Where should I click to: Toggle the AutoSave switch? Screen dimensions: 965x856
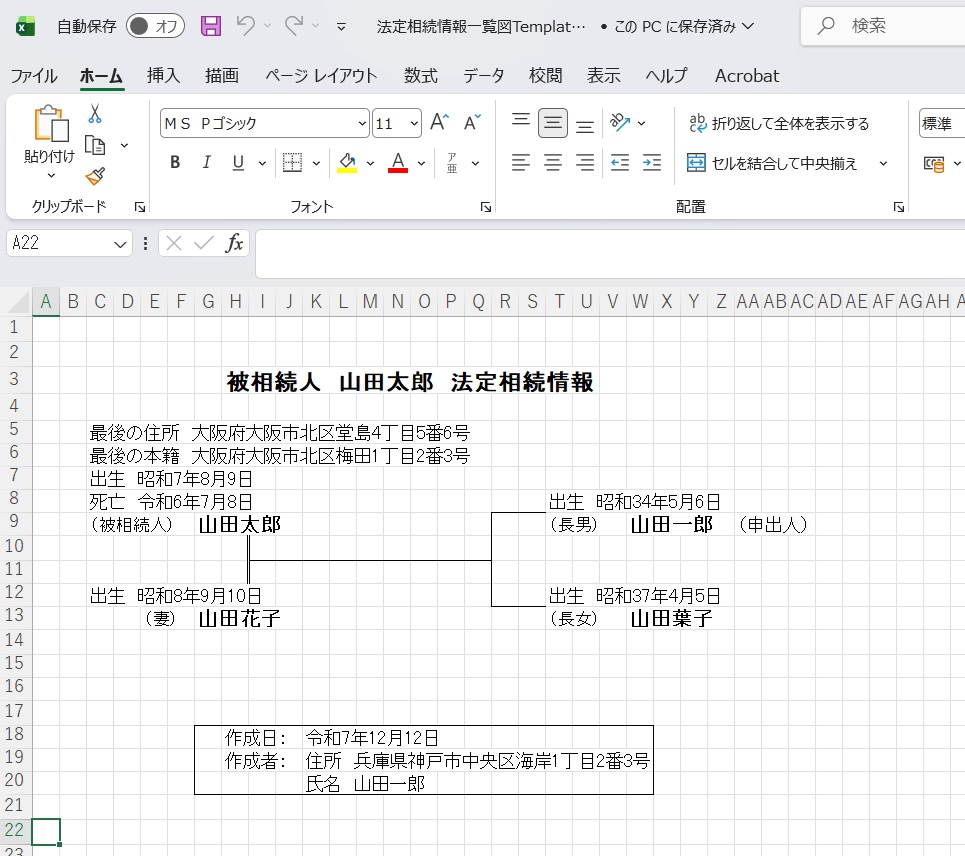(x=155, y=26)
